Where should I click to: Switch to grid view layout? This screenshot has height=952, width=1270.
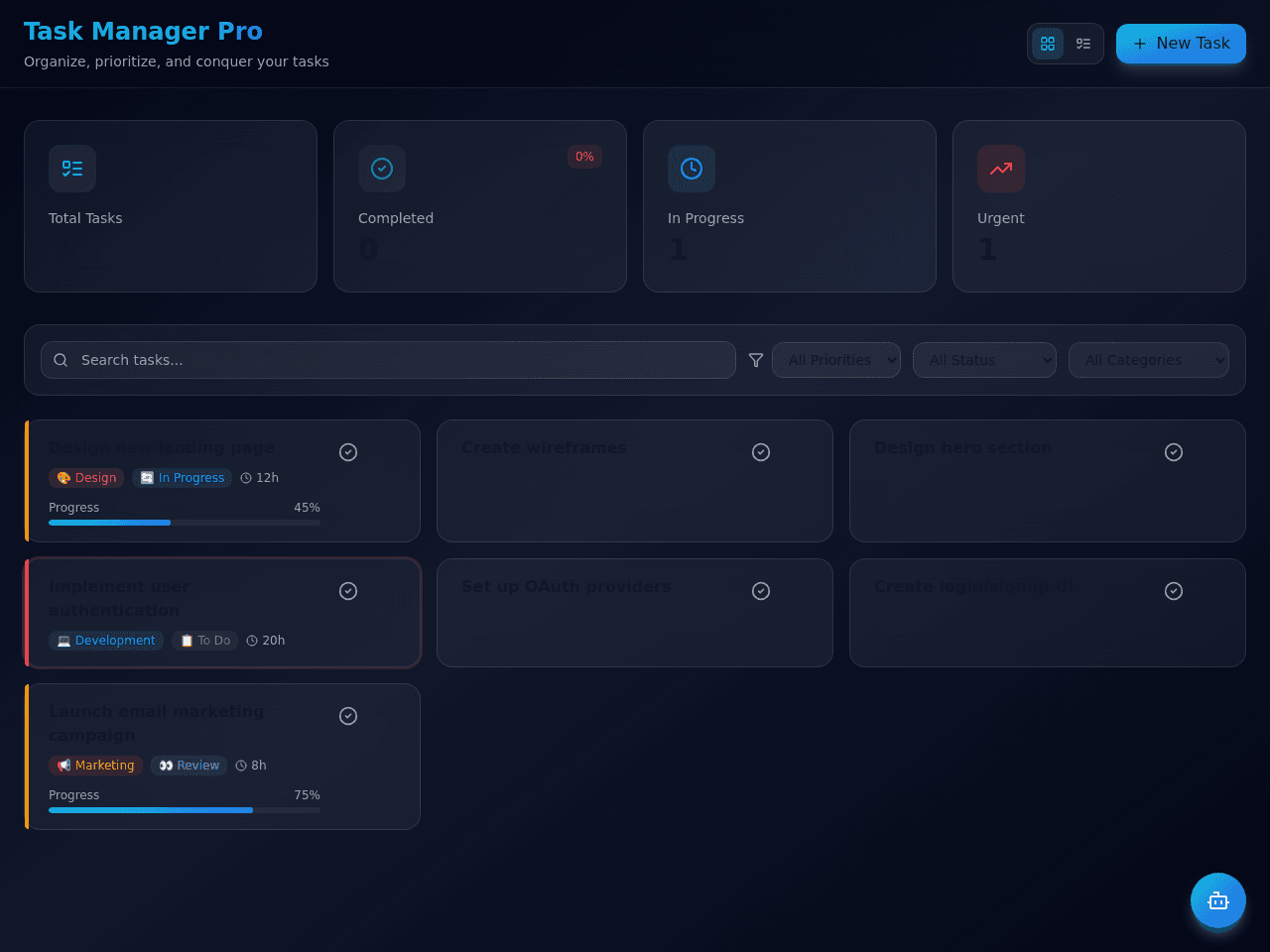tap(1048, 44)
